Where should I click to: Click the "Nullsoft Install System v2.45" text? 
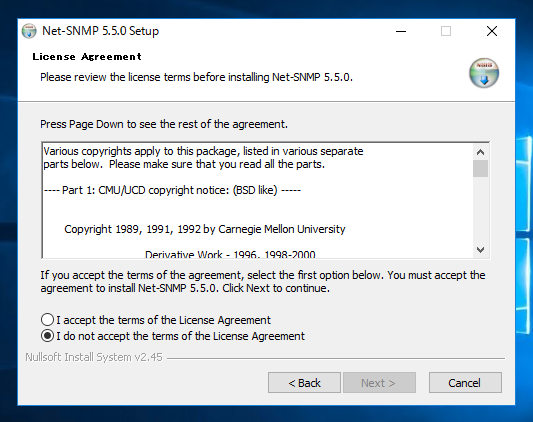pos(94,357)
